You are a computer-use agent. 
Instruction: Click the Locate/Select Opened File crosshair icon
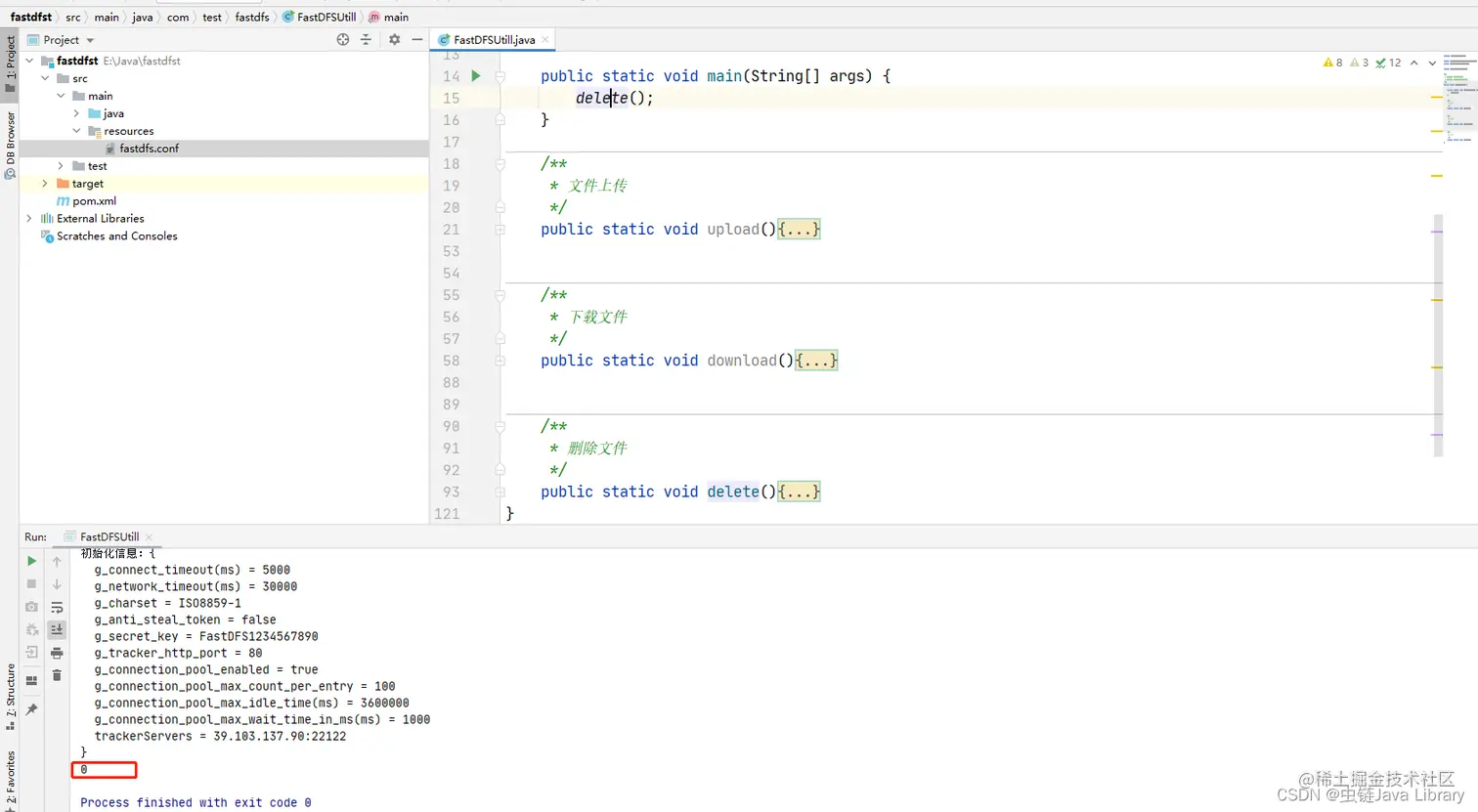[342, 39]
